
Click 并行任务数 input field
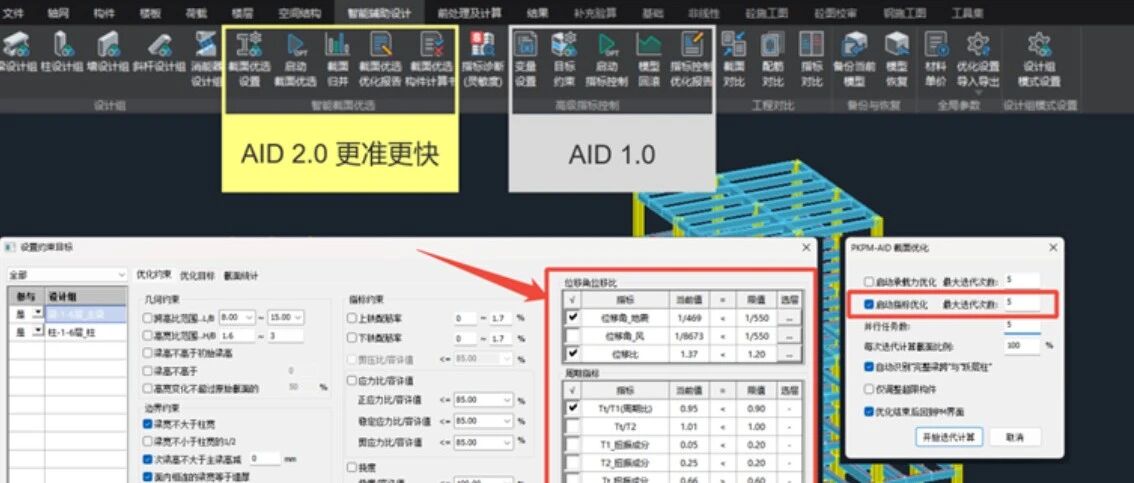pos(1021,325)
